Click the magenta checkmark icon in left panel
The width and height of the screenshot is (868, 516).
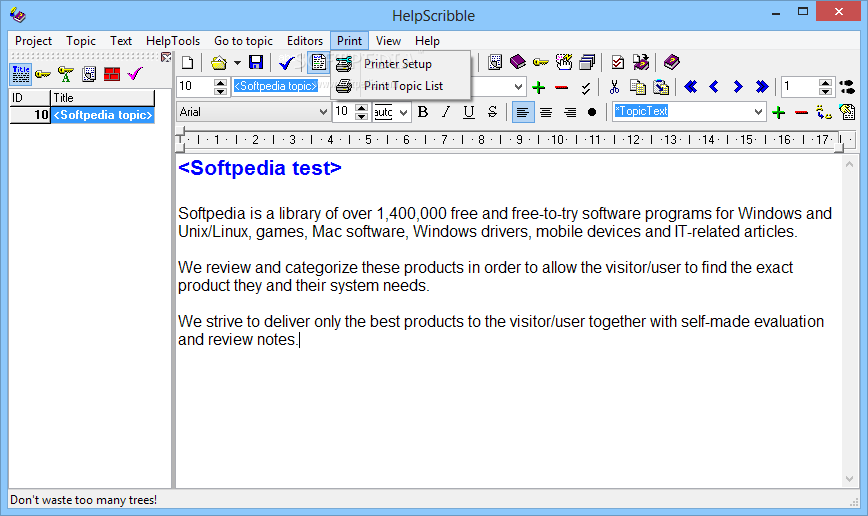point(135,73)
